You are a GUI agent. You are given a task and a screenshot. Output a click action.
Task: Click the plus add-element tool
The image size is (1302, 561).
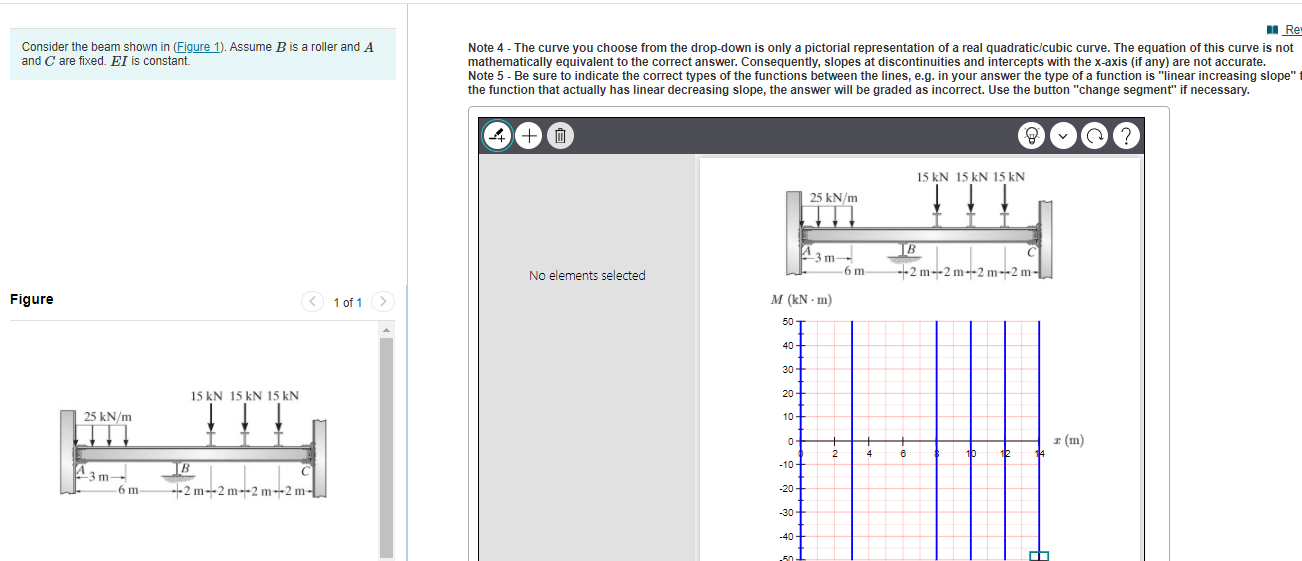click(x=531, y=135)
